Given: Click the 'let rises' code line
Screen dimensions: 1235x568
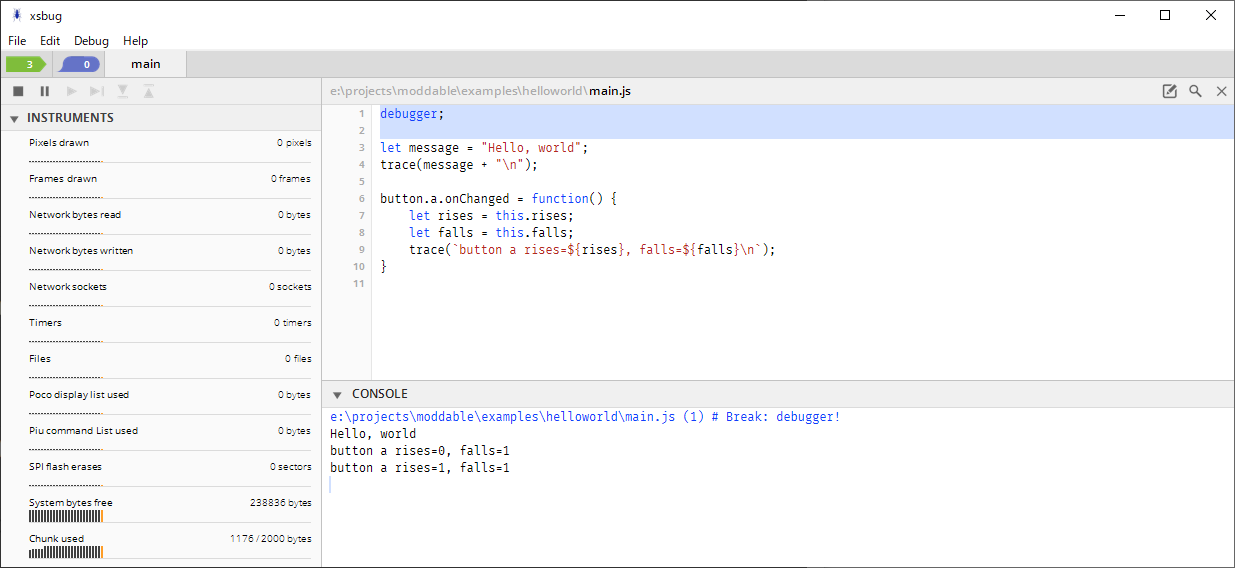Looking at the screenshot, I should (x=492, y=216).
